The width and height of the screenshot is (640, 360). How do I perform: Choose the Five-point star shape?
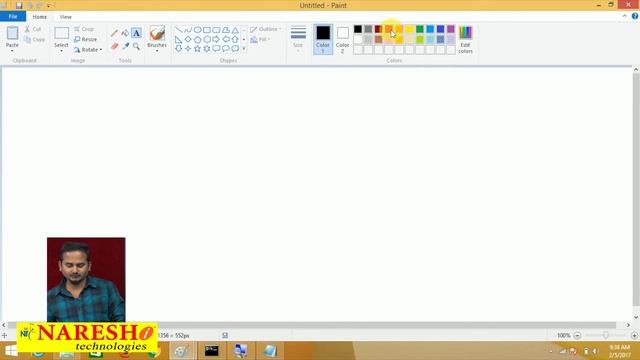[x=197, y=49]
